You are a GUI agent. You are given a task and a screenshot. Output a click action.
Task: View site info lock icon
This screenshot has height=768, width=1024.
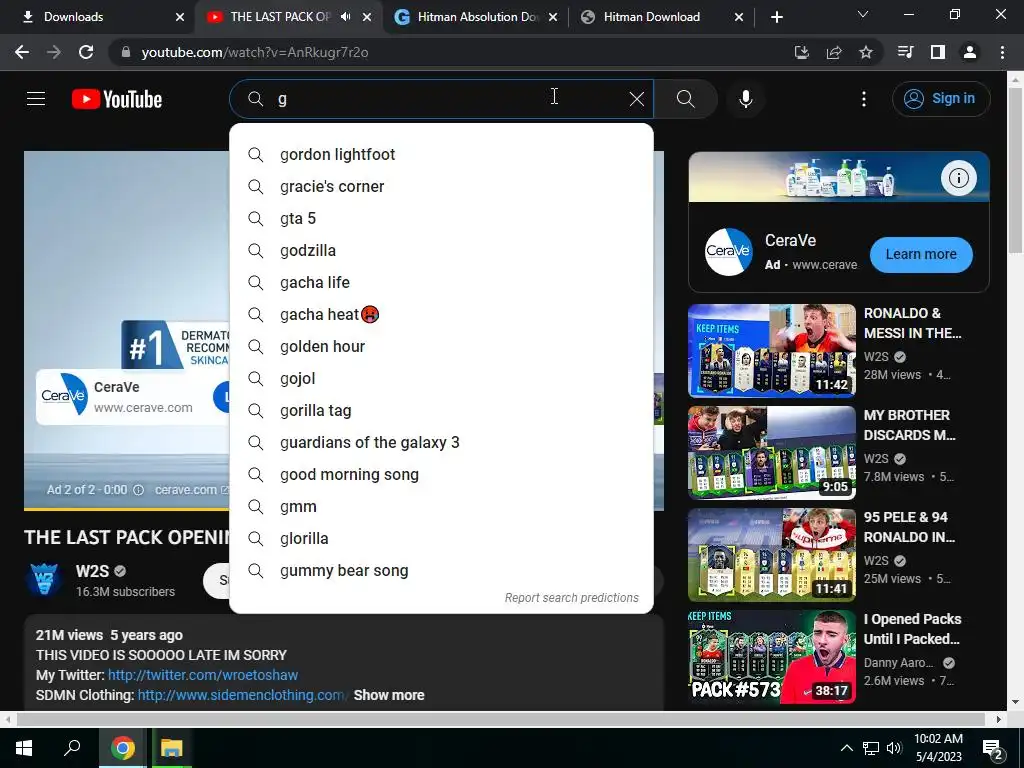click(x=126, y=52)
